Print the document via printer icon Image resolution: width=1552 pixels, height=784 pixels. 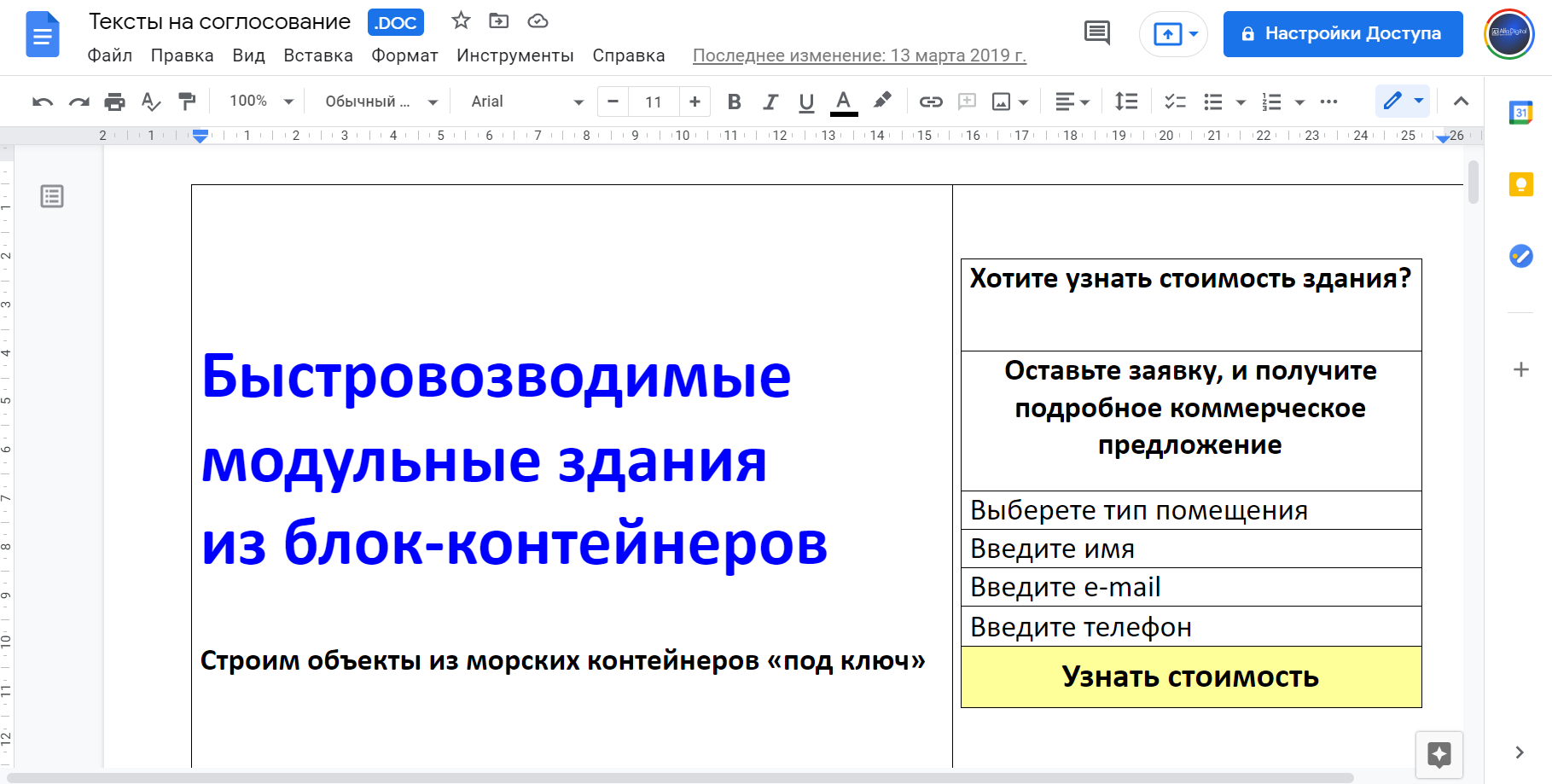click(114, 102)
